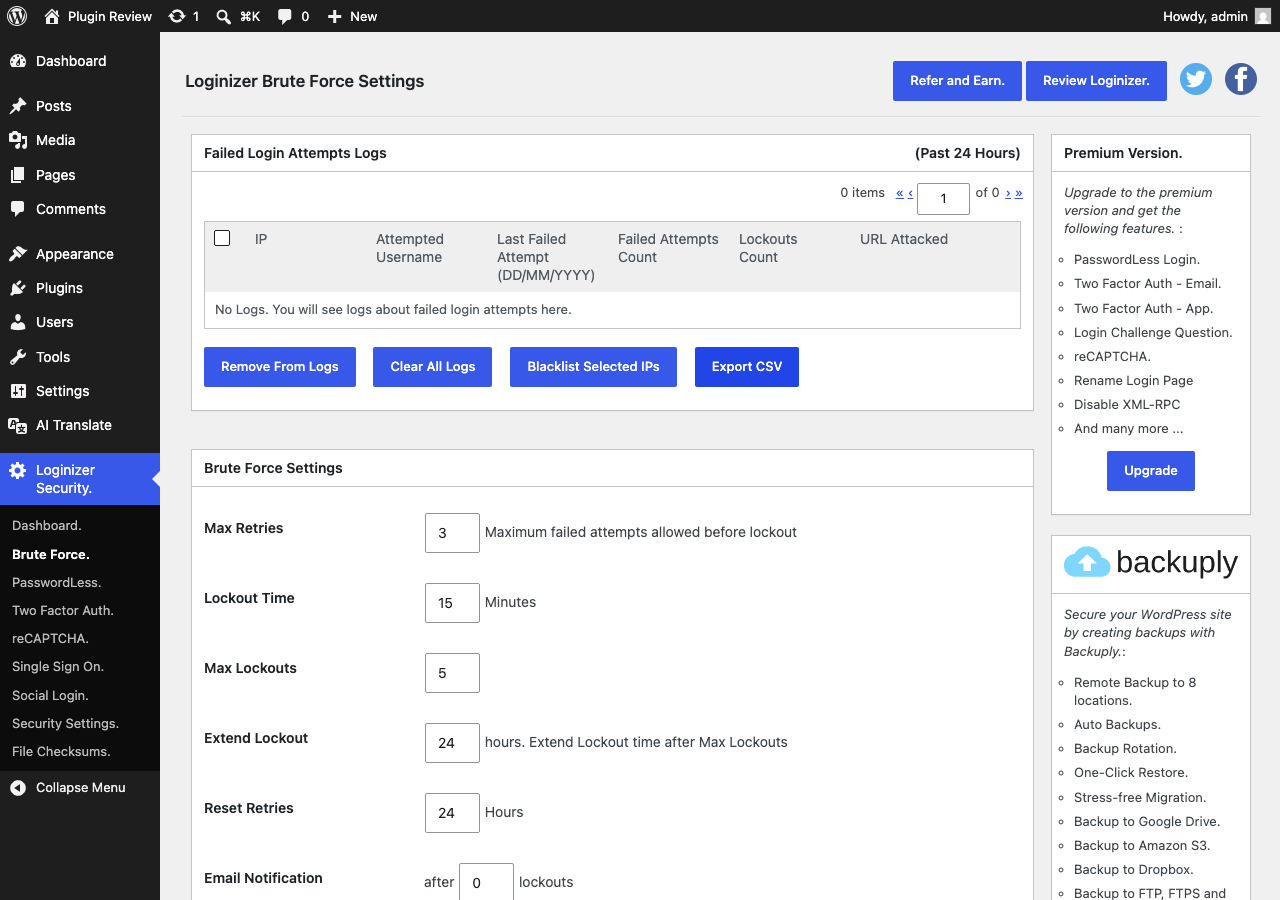Open the Social Login. submenu item

pyautogui.click(x=80, y=695)
